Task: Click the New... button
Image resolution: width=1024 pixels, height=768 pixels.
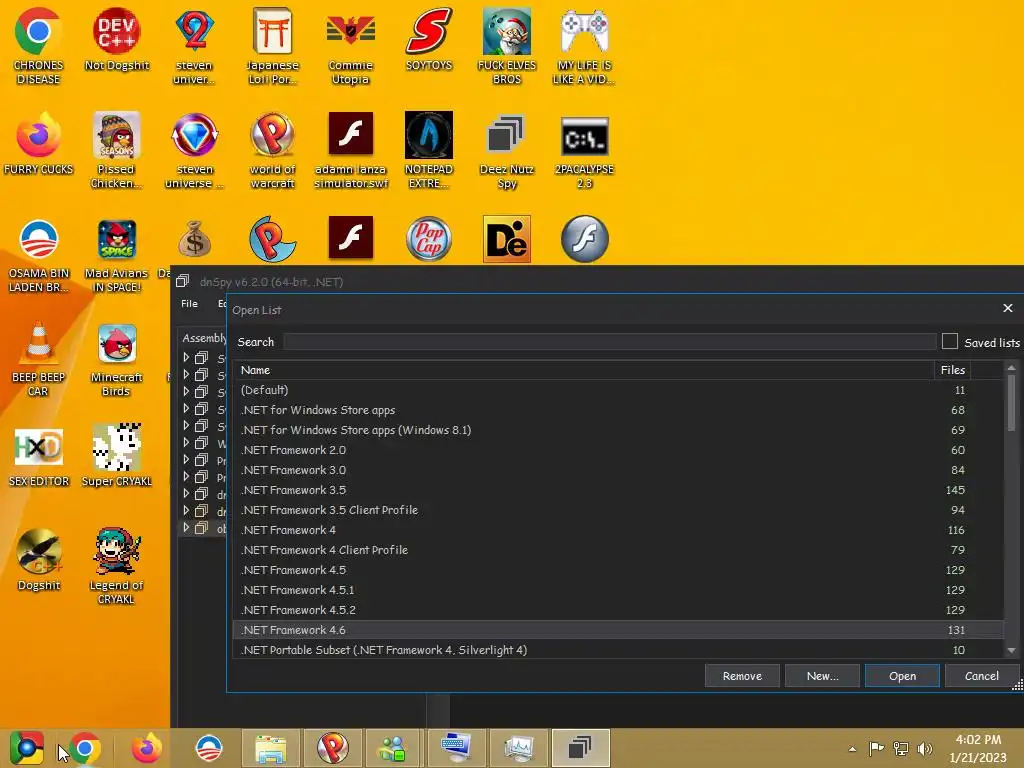Action: (822, 676)
